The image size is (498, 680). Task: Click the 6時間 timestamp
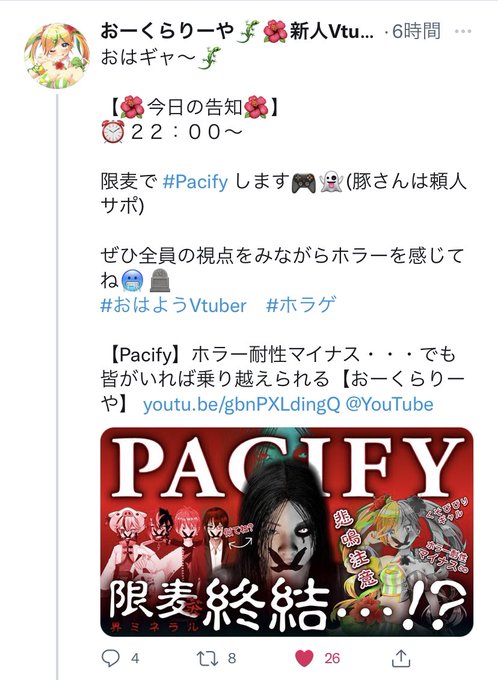[416, 31]
